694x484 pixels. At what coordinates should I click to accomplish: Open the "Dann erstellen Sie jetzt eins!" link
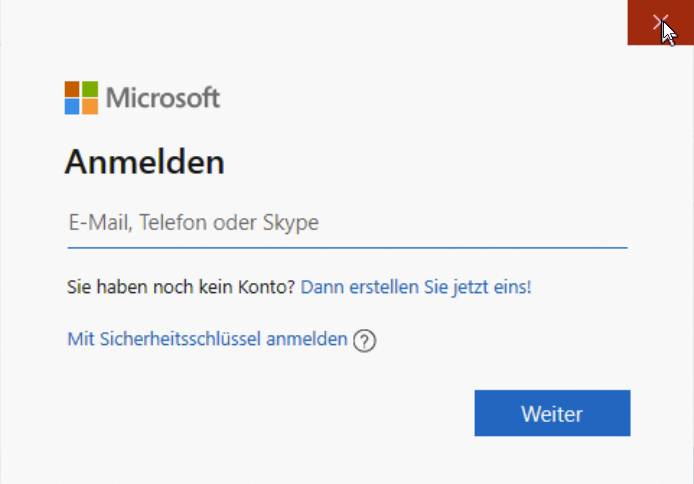coord(416,287)
